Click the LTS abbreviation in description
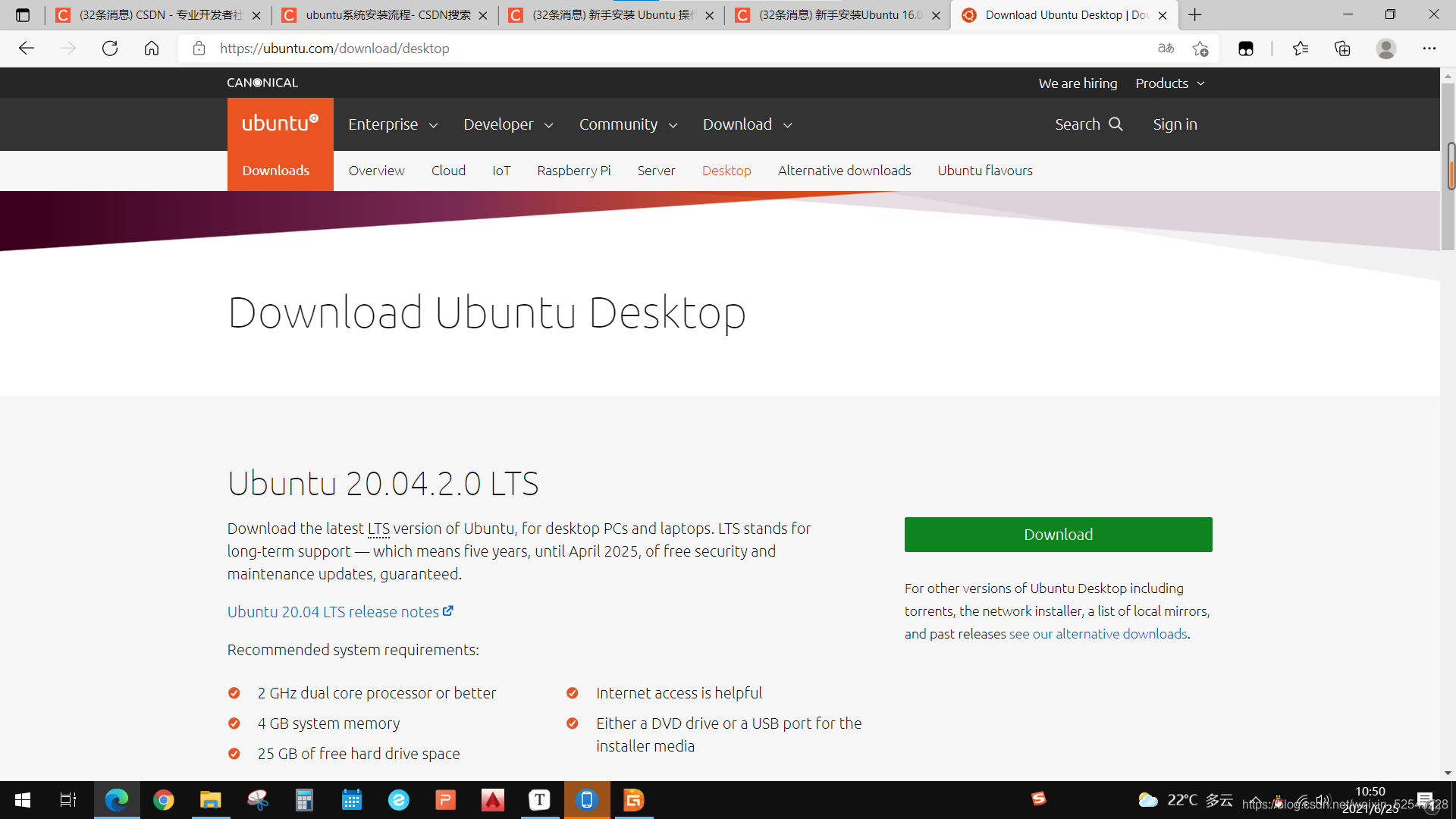The image size is (1456, 819). point(378,529)
